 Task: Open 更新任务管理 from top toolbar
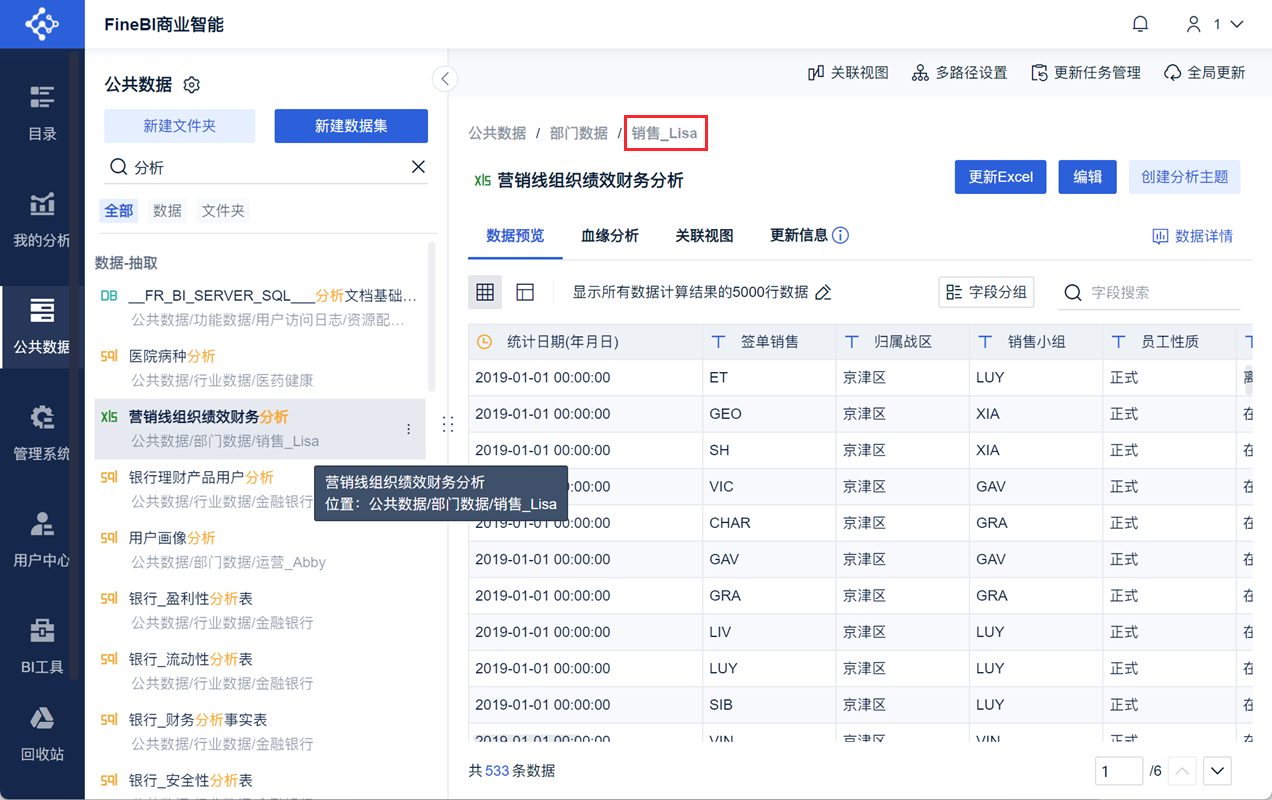click(1085, 73)
